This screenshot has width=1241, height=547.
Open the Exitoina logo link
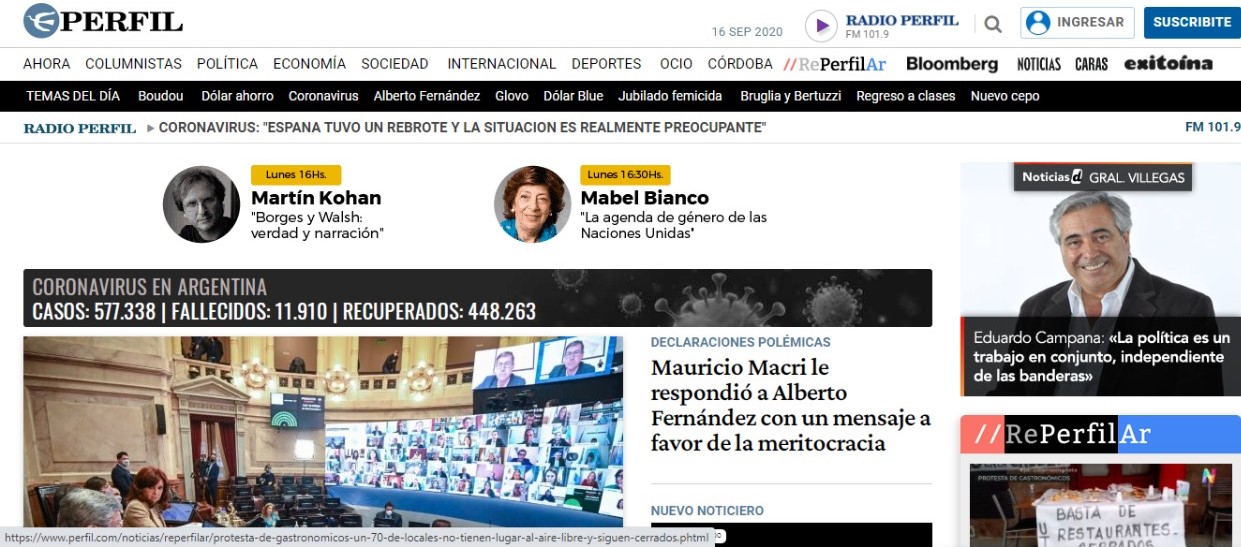click(x=1168, y=64)
